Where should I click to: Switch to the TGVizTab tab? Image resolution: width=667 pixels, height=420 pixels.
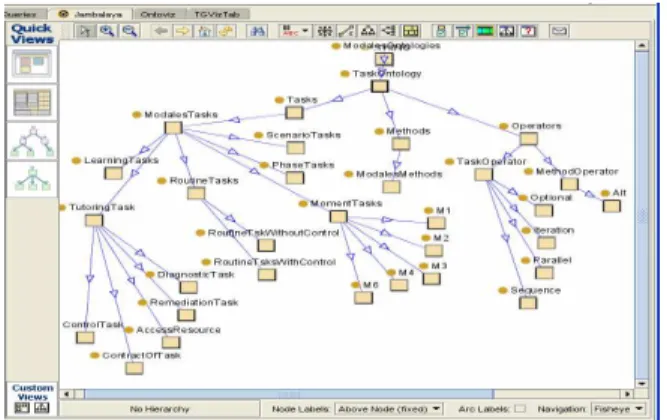(x=217, y=14)
